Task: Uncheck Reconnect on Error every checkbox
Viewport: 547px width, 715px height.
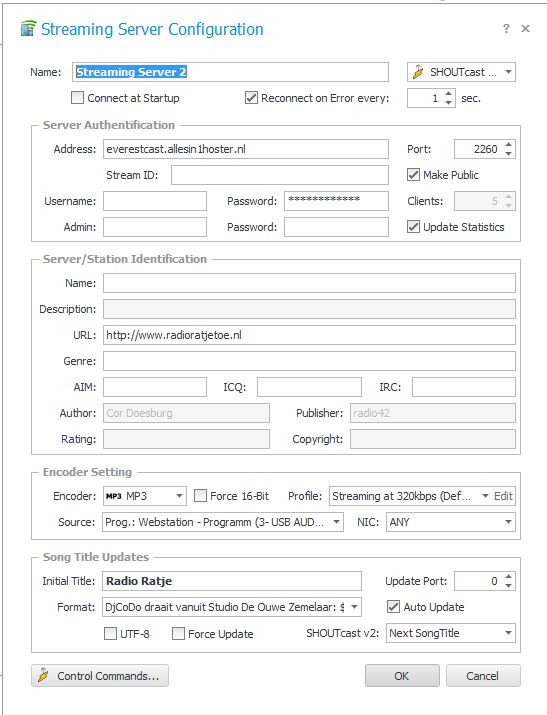Action: click(x=251, y=98)
